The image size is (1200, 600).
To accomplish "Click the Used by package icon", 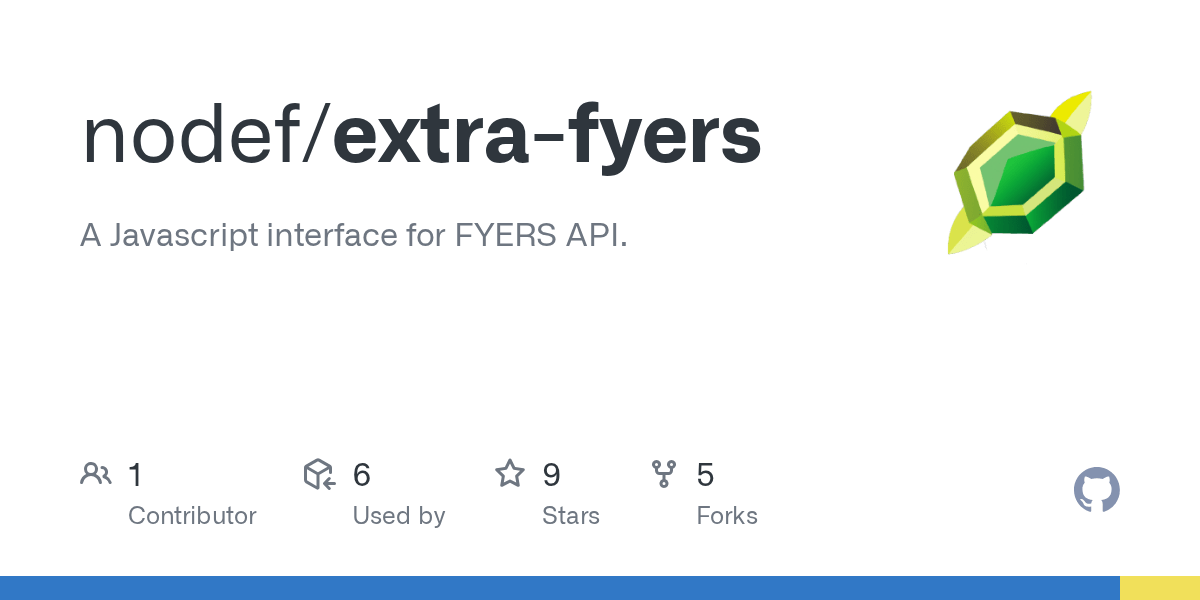I will click(319, 474).
